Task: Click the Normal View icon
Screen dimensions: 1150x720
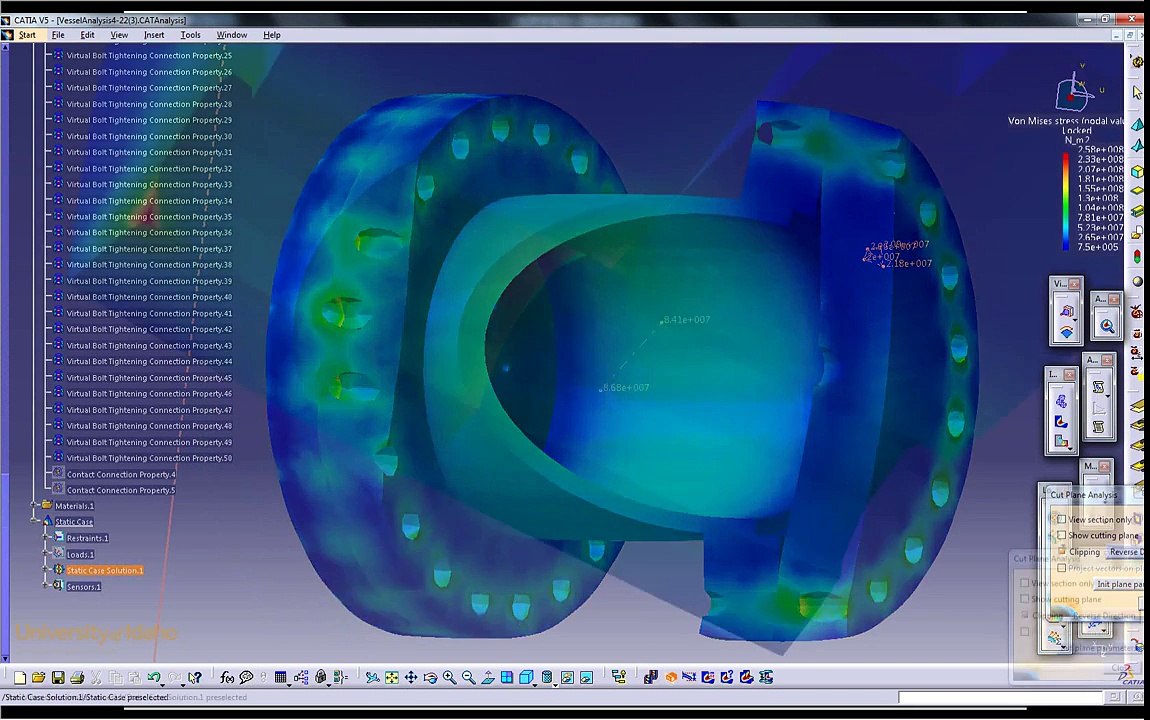Action: [488, 677]
